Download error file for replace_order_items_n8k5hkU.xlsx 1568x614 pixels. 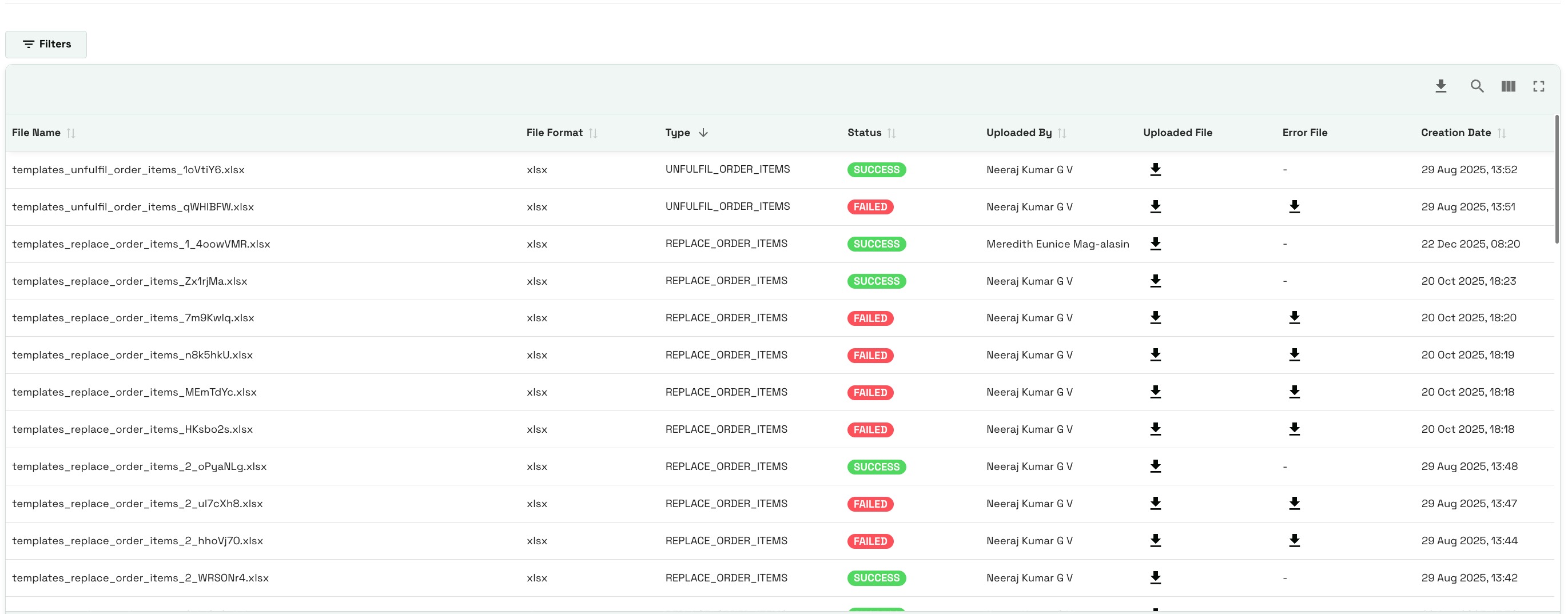pos(1294,355)
